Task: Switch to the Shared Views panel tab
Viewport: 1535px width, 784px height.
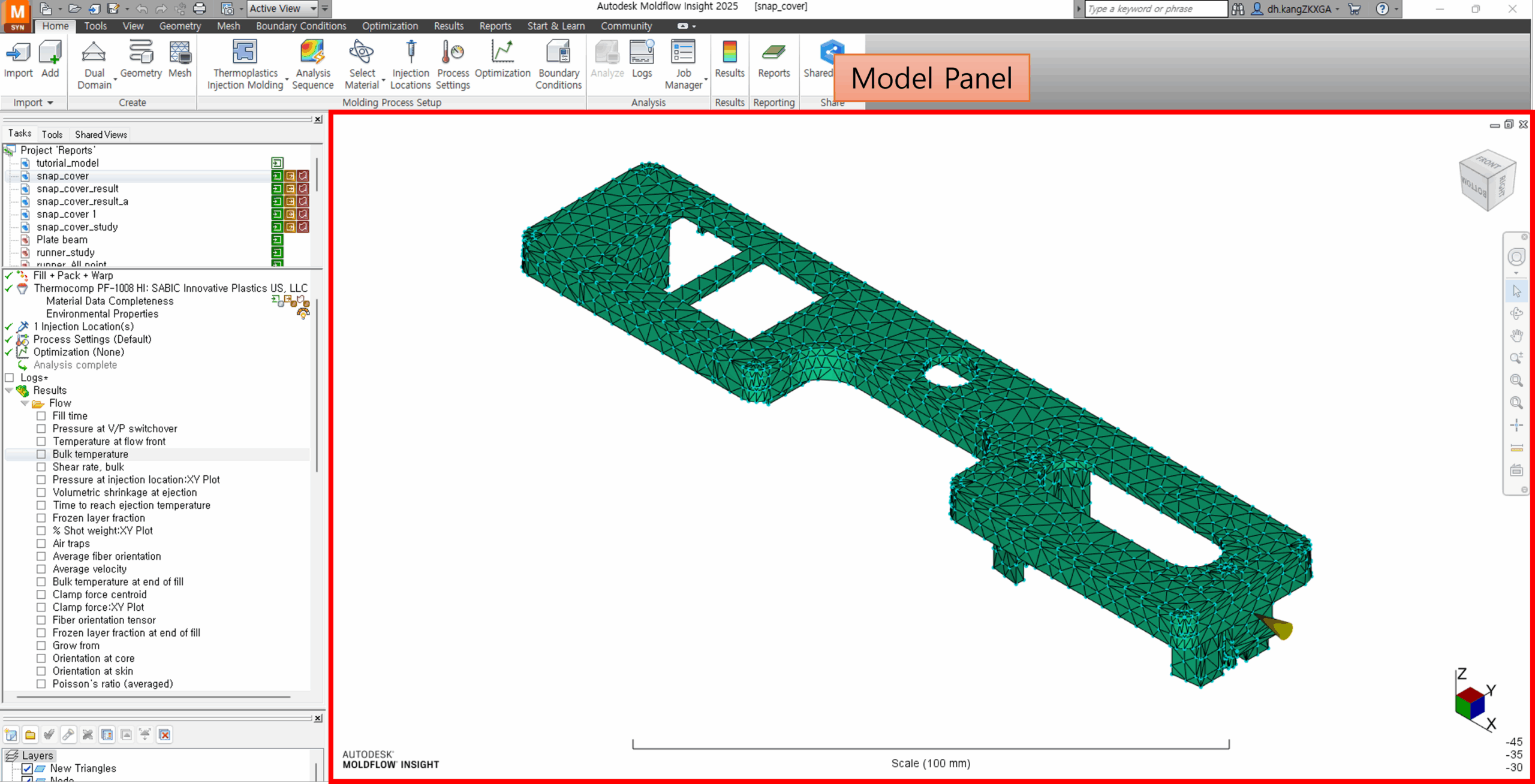Action: [101, 134]
